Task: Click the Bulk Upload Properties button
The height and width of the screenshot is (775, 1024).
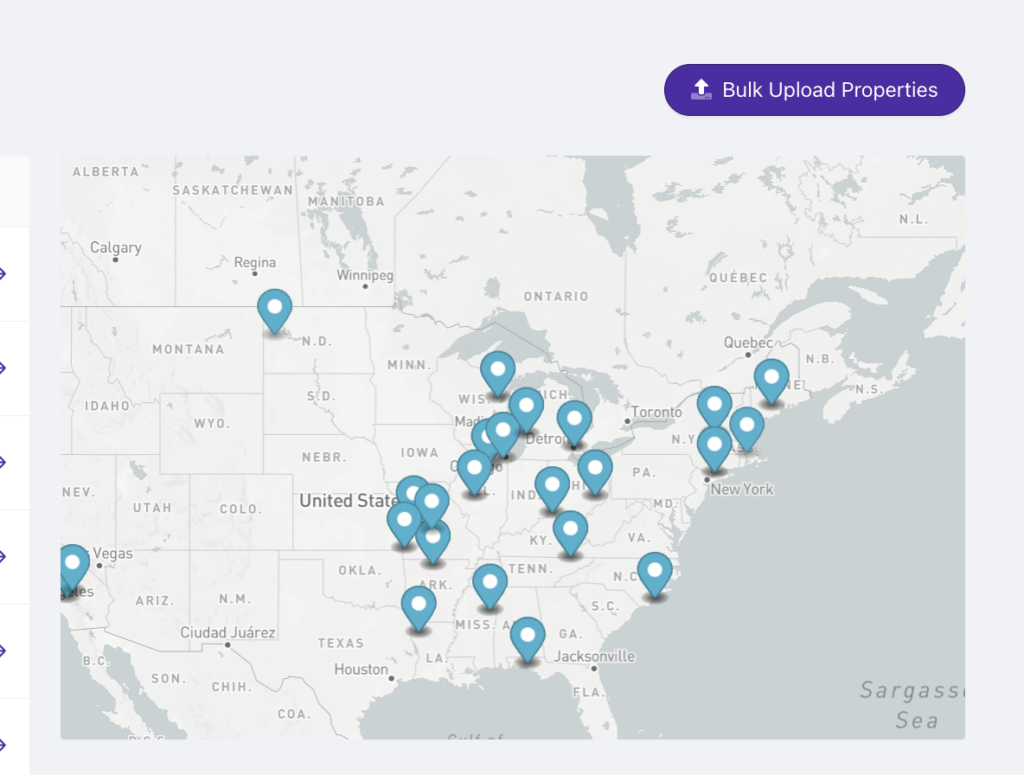Action: coord(814,90)
